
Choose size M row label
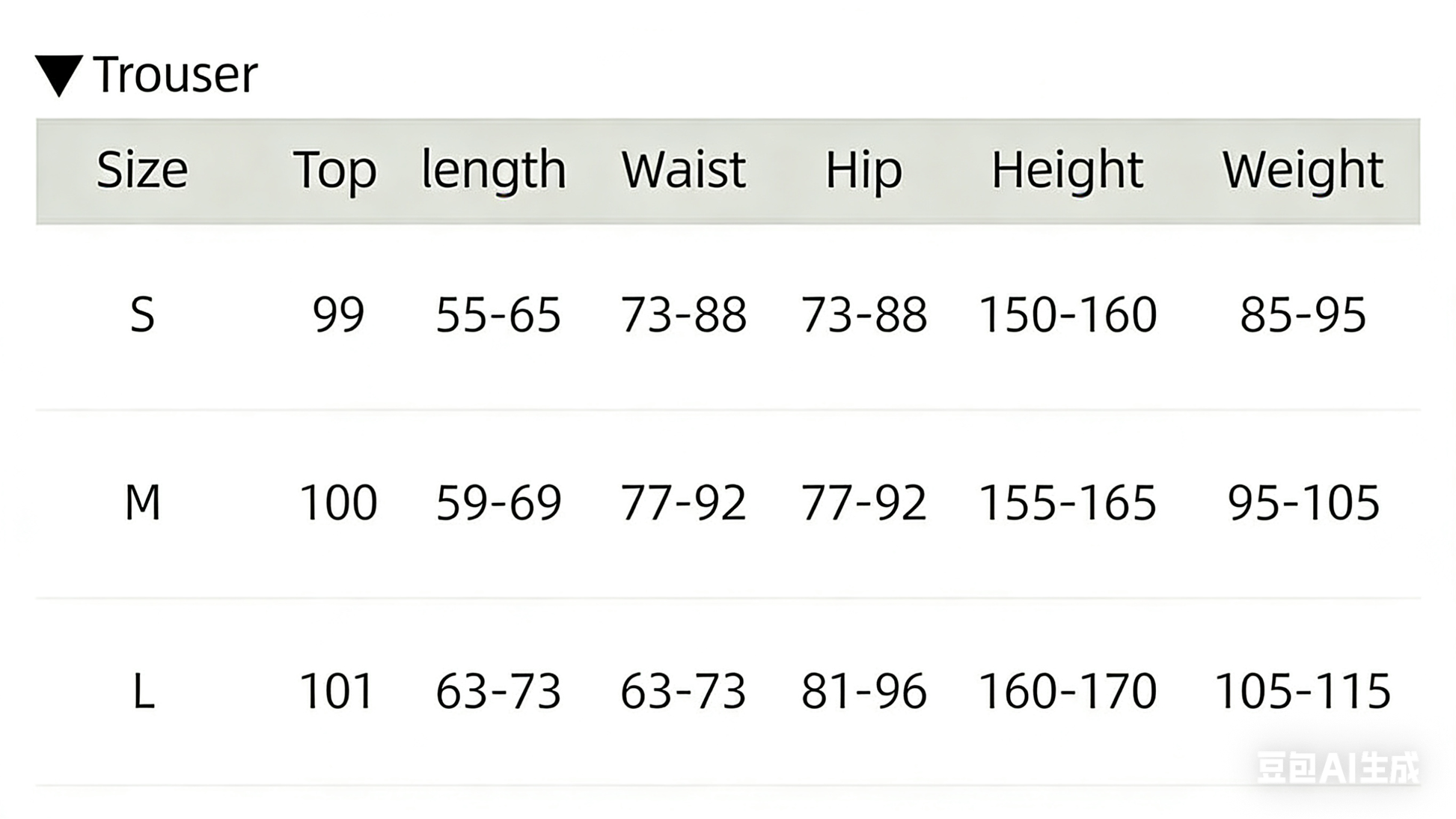pos(142,502)
